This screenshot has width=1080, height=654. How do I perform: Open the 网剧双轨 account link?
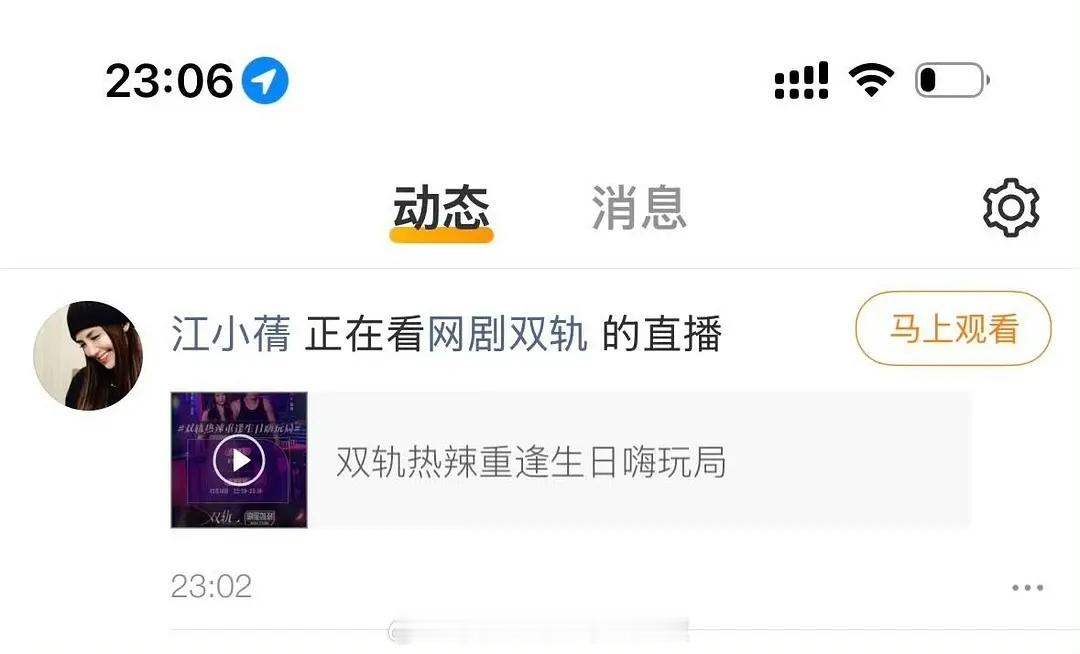coord(508,334)
